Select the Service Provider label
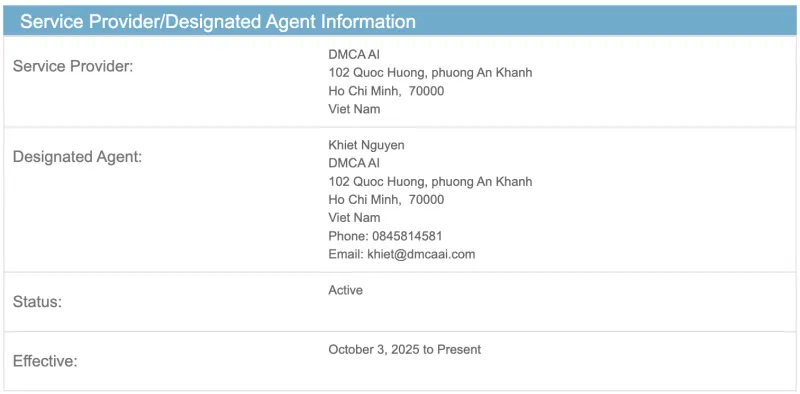The height and width of the screenshot is (394, 800). (x=73, y=66)
